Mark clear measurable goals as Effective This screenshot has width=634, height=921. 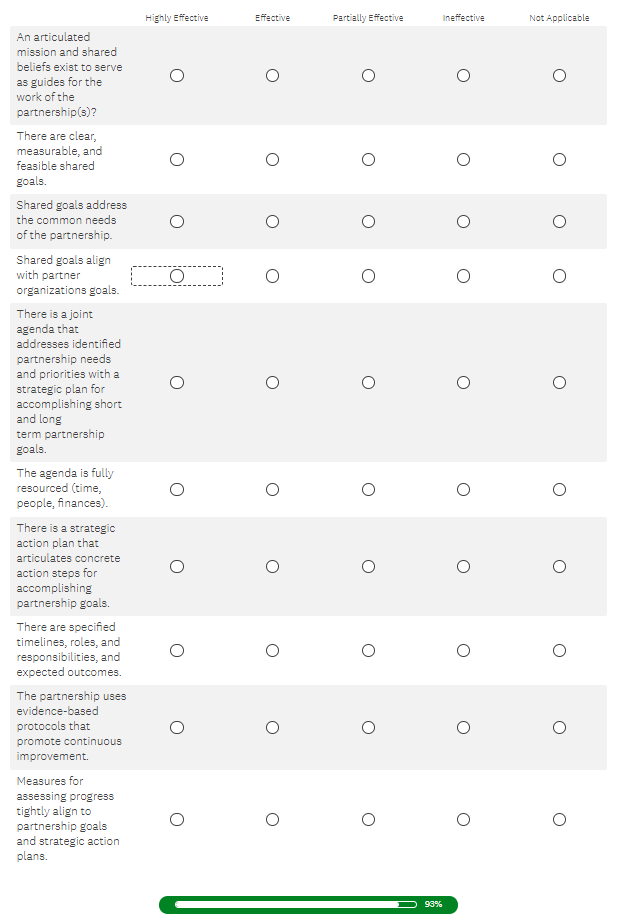[x=272, y=159]
